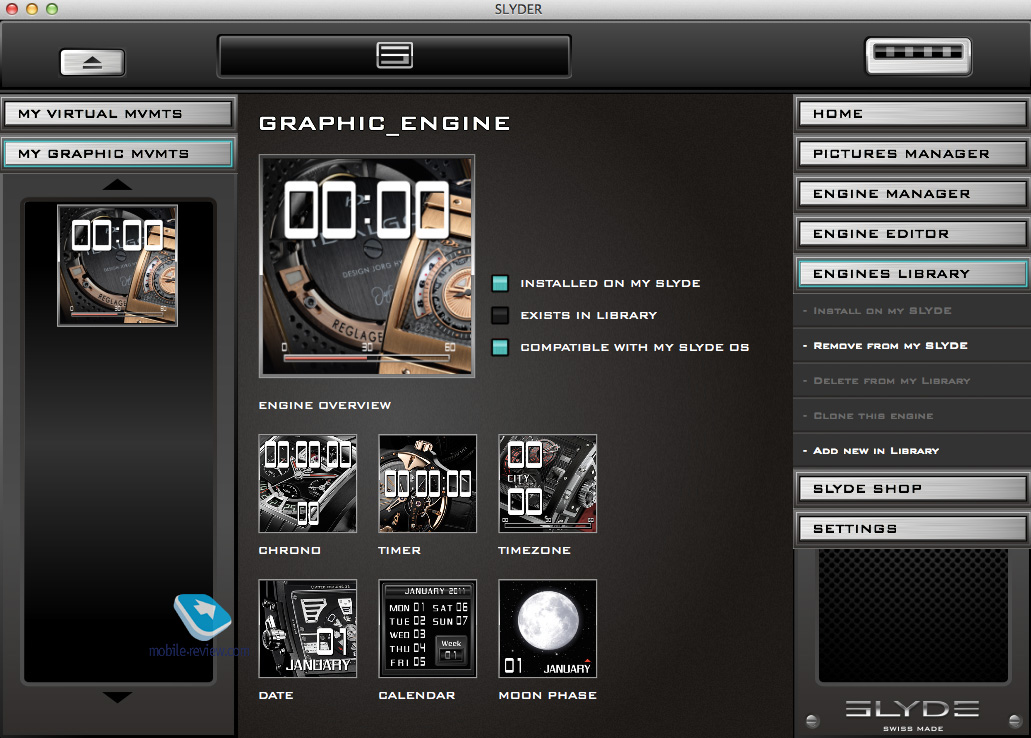1031x738 pixels.
Task: Toggle Exists In Library indicator
Action: click(x=500, y=315)
